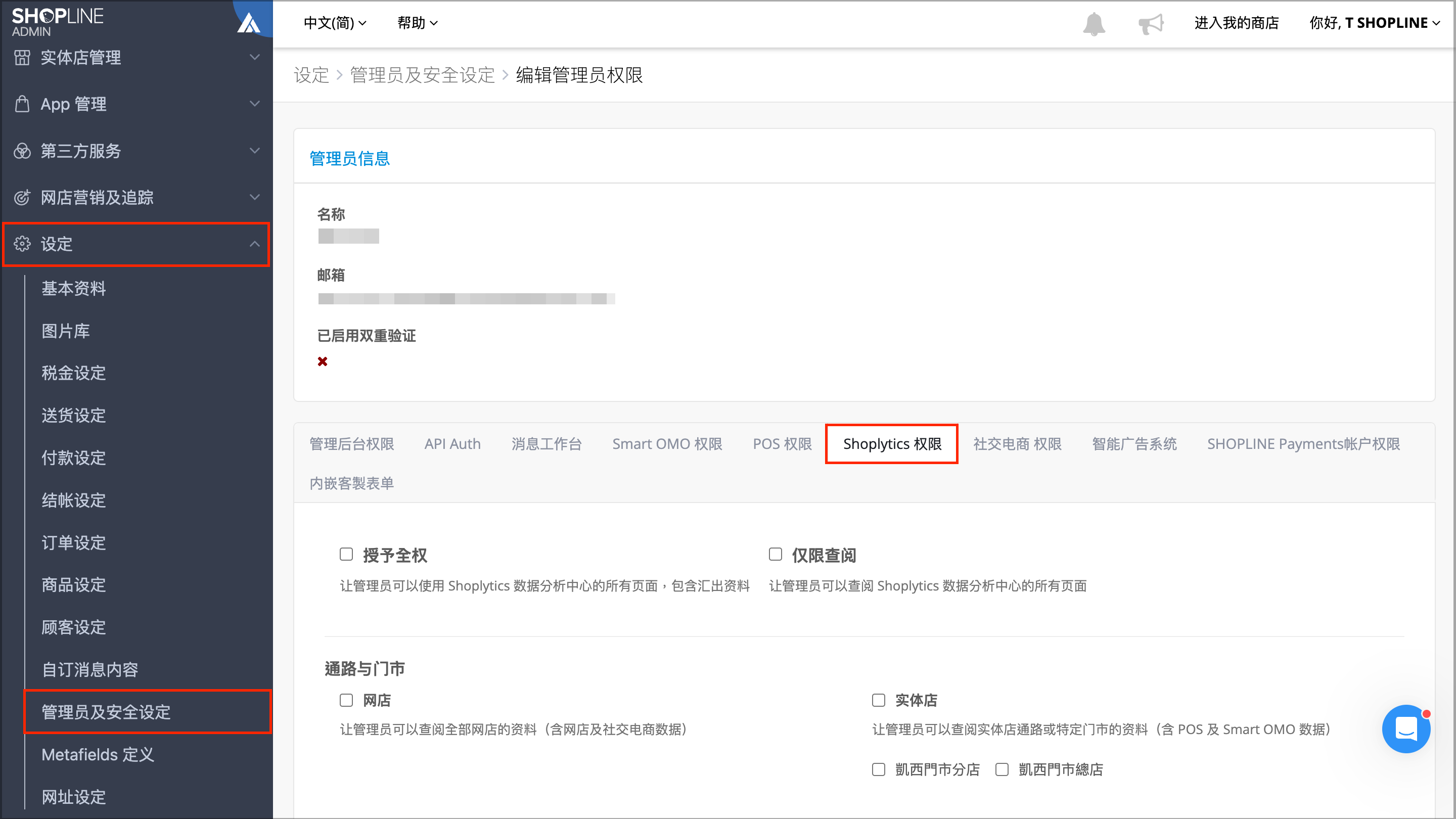Check the 授予全权 checkbox
The height and width of the screenshot is (819, 1456).
click(x=346, y=554)
